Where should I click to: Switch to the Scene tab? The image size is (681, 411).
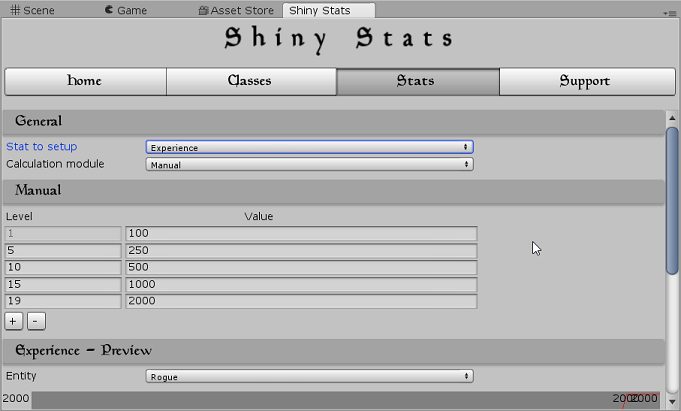(33, 11)
